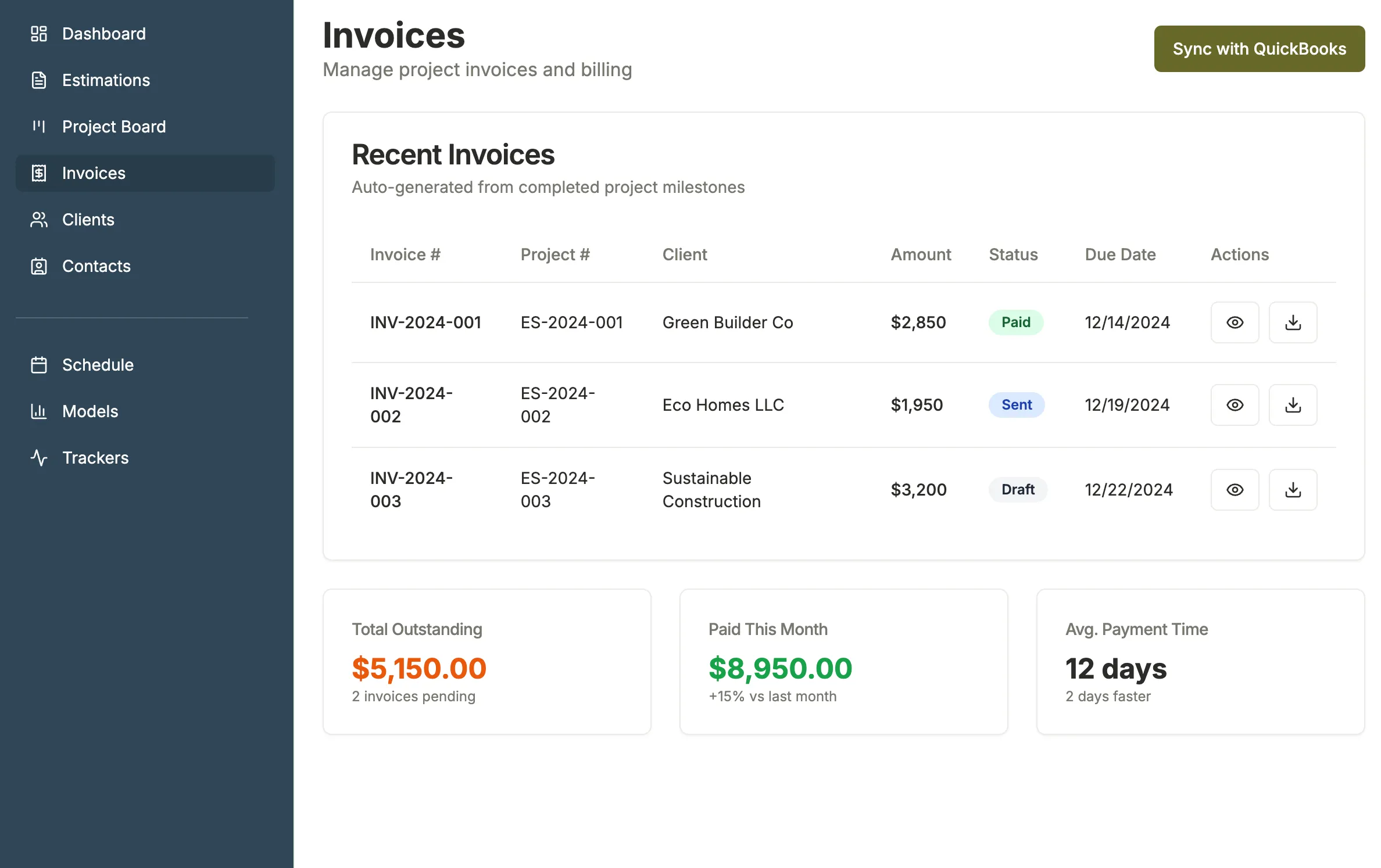The image size is (1381, 868).
Task: Open the Dashboard from the sidebar
Action: click(x=38, y=34)
